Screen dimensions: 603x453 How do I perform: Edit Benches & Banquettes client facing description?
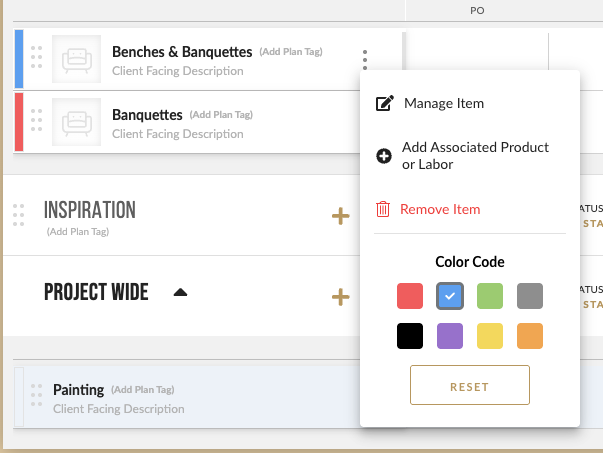coord(178,71)
